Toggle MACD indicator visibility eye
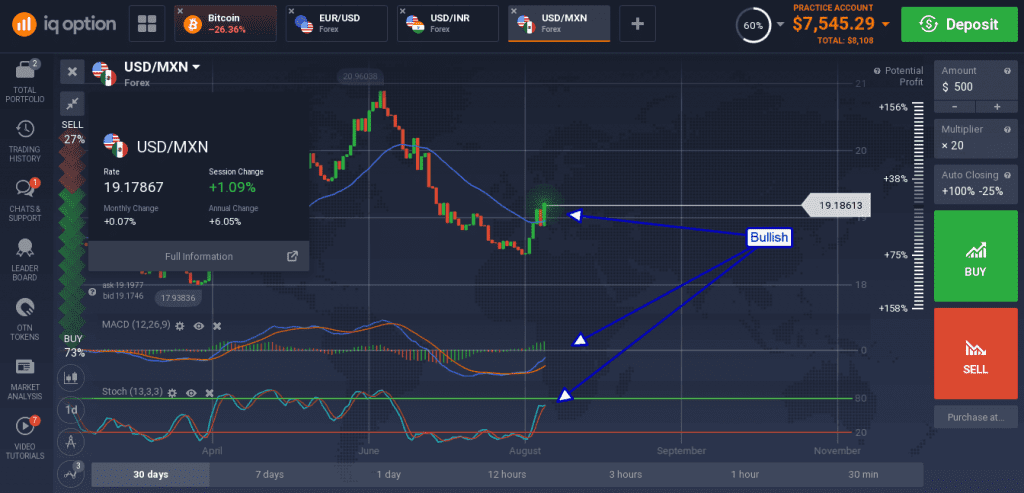 (x=199, y=325)
